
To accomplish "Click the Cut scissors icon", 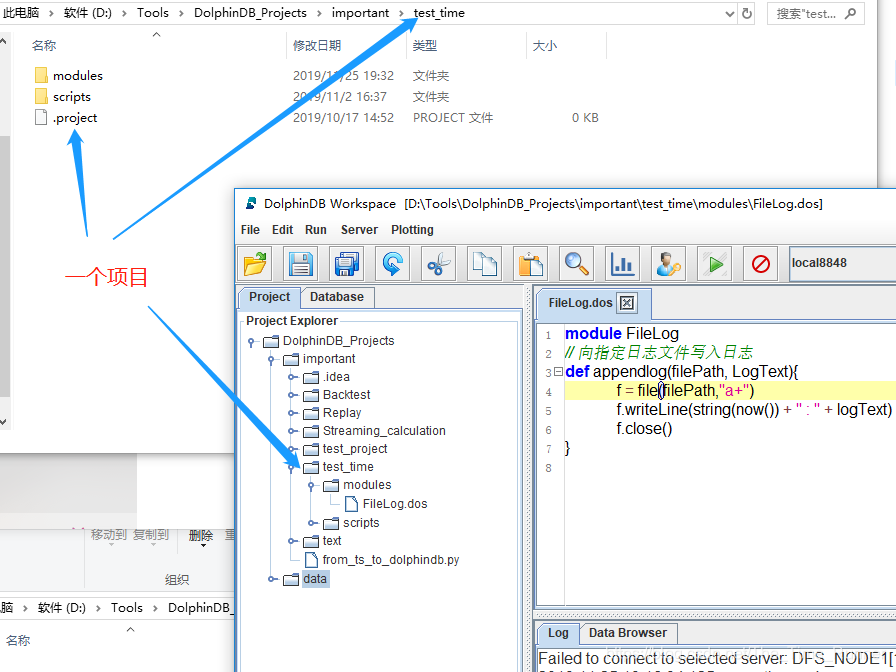I will pyautogui.click(x=438, y=264).
